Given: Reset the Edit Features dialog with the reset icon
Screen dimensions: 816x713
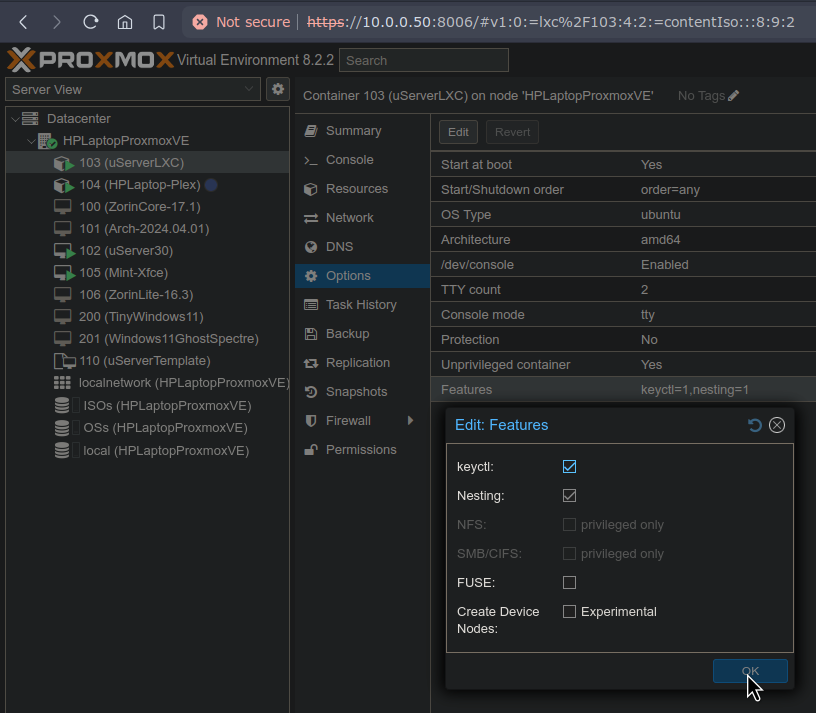Looking at the screenshot, I should pyautogui.click(x=755, y=425).
